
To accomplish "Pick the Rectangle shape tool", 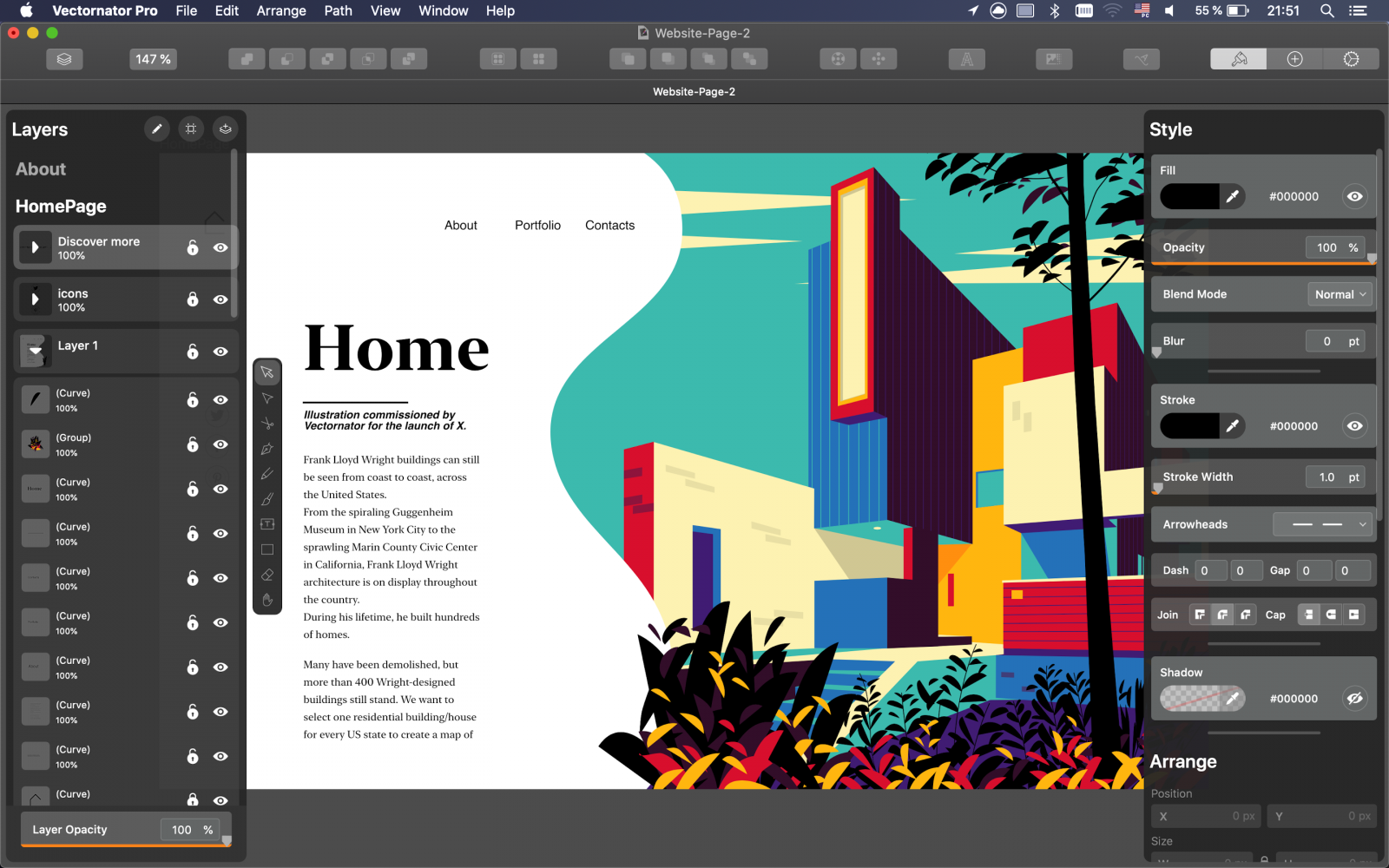I will point(267,549).
